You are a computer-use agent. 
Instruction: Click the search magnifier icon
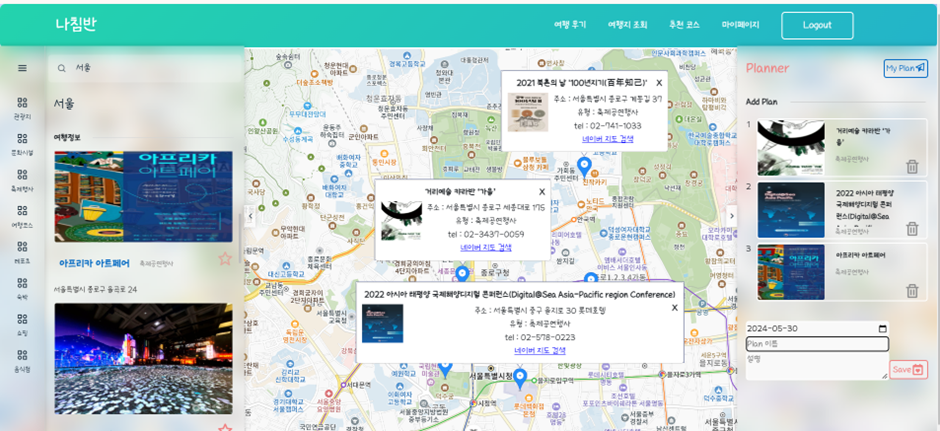click(x=61, y=68)
